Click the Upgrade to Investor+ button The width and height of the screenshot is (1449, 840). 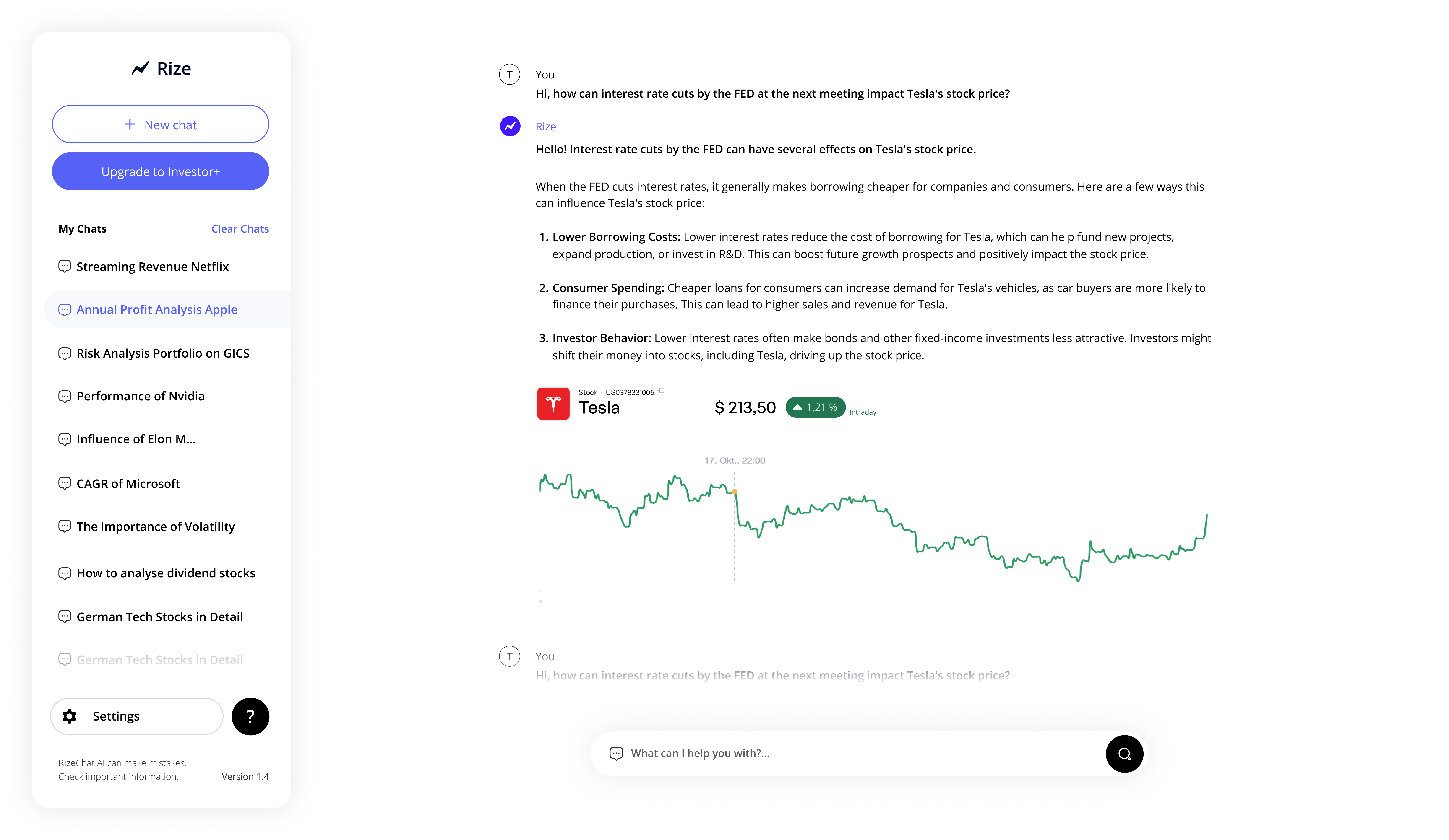160,171
